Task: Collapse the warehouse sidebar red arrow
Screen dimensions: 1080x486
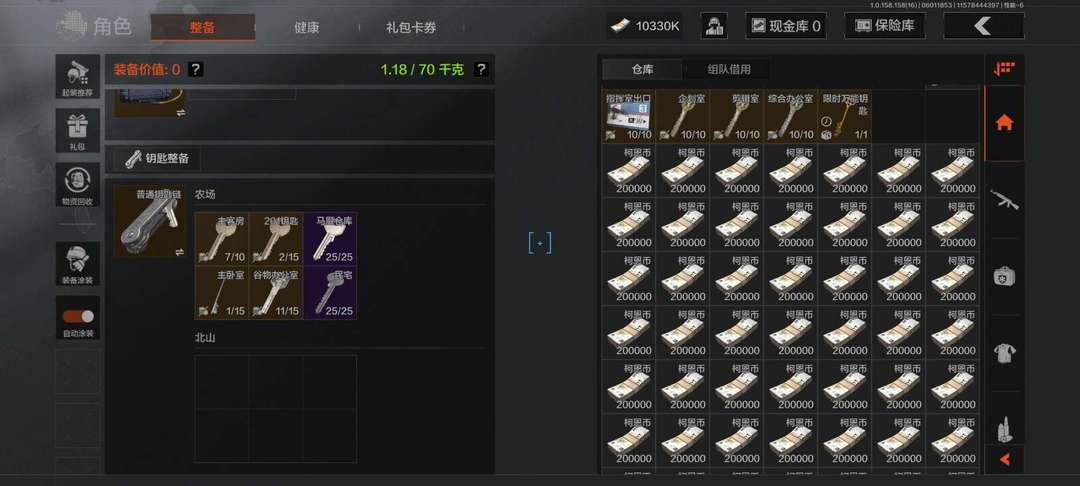Action: coord(1004,459)
